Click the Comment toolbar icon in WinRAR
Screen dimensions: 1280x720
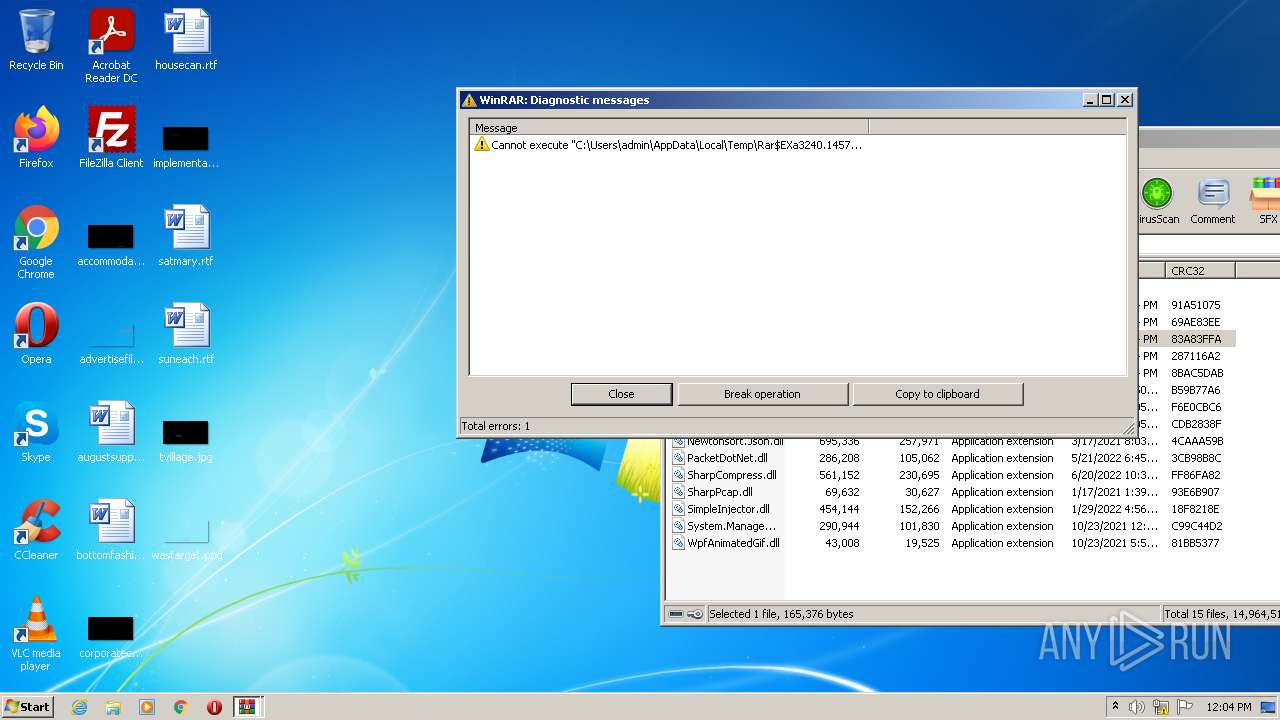point(1213,200)
